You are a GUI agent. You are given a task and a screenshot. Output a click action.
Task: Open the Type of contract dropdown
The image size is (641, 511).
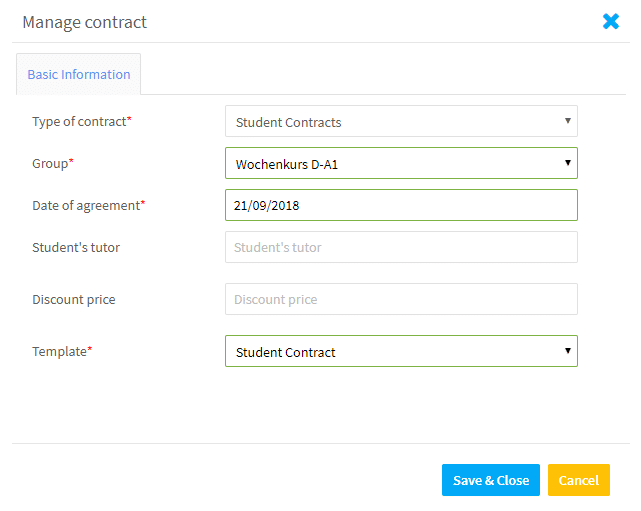coord(401,121)
